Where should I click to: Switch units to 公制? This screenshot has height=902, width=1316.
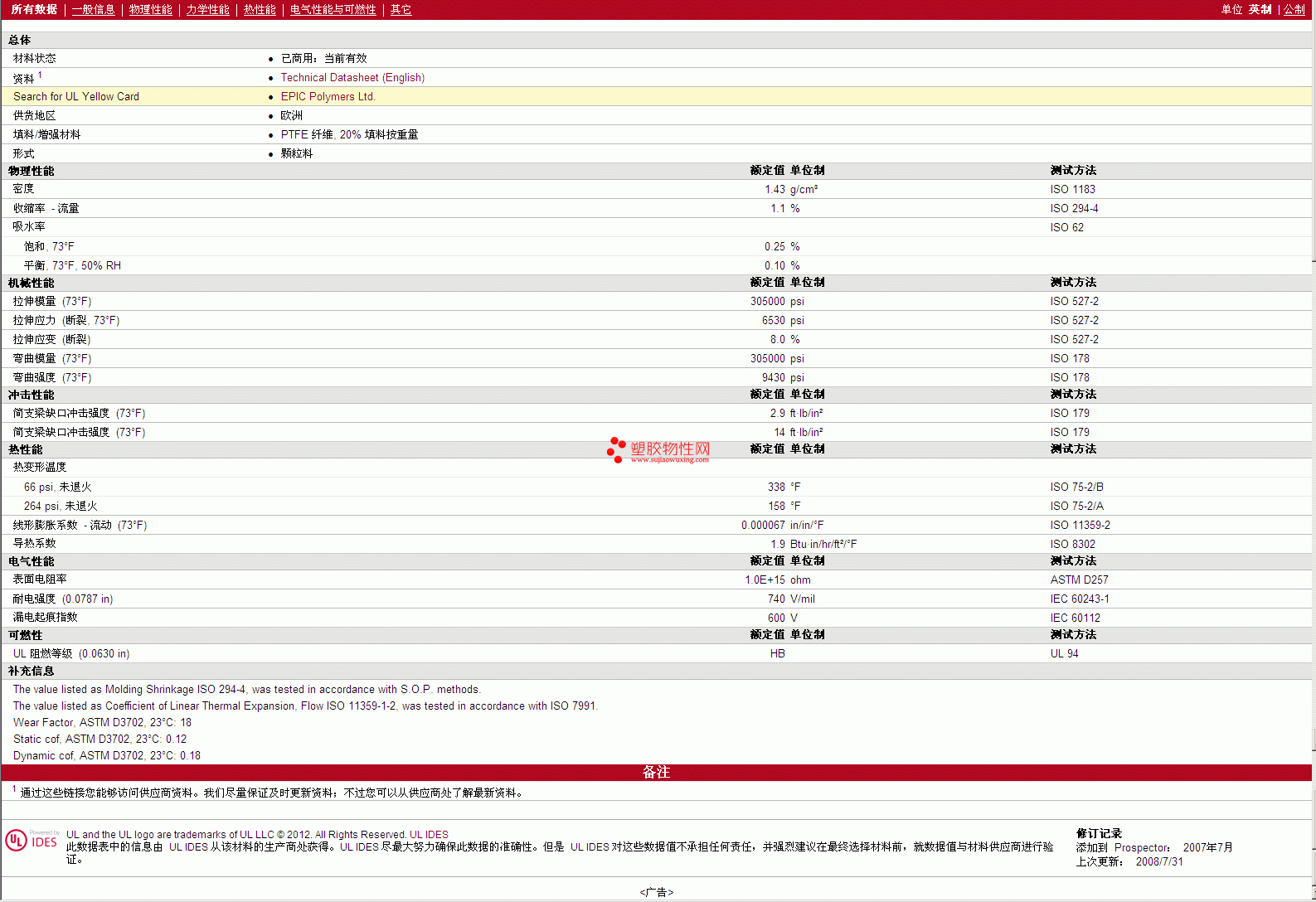coord(1294,10)
